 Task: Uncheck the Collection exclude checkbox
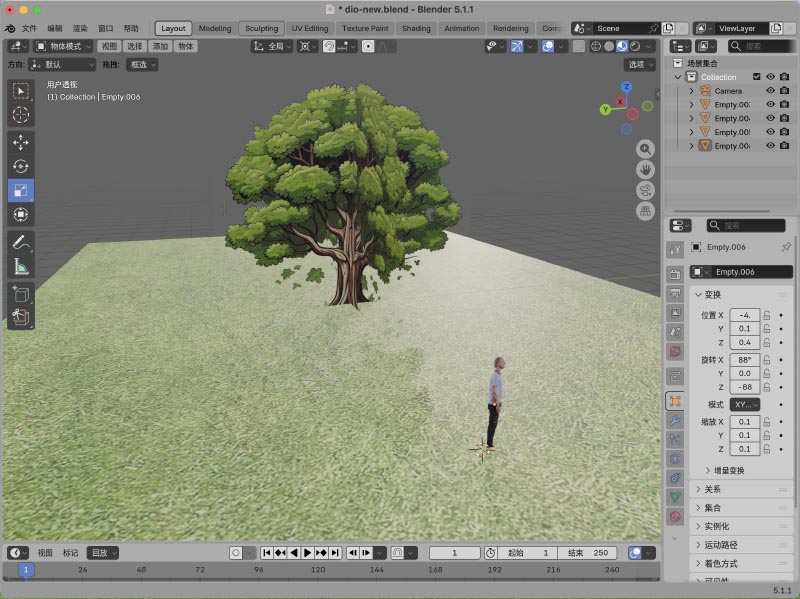(x=757, y=77)
